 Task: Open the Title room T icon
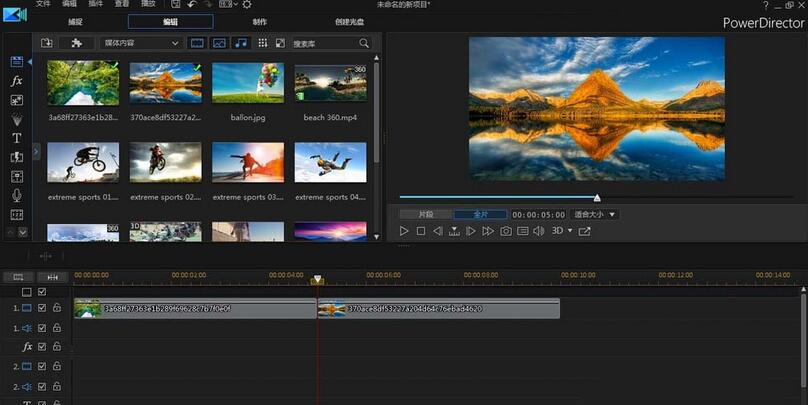click(x=17, y=138)
